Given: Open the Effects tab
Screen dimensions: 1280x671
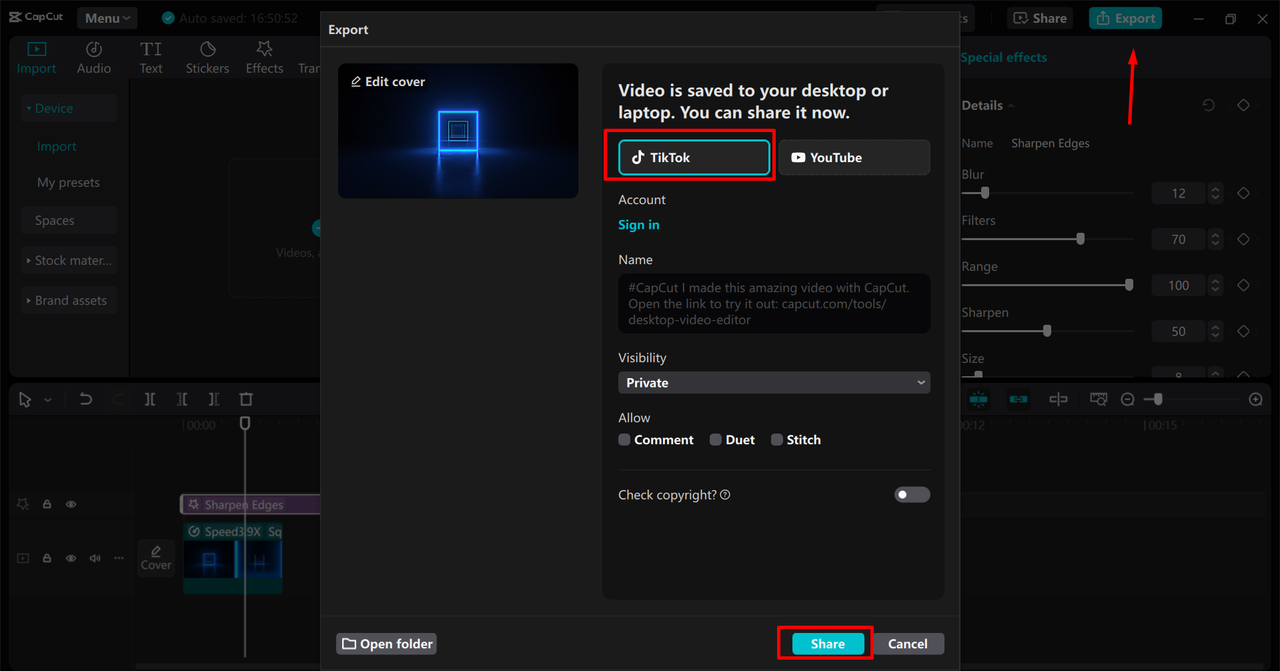Looking at the screenshot, I should click(x=265, y=58).
